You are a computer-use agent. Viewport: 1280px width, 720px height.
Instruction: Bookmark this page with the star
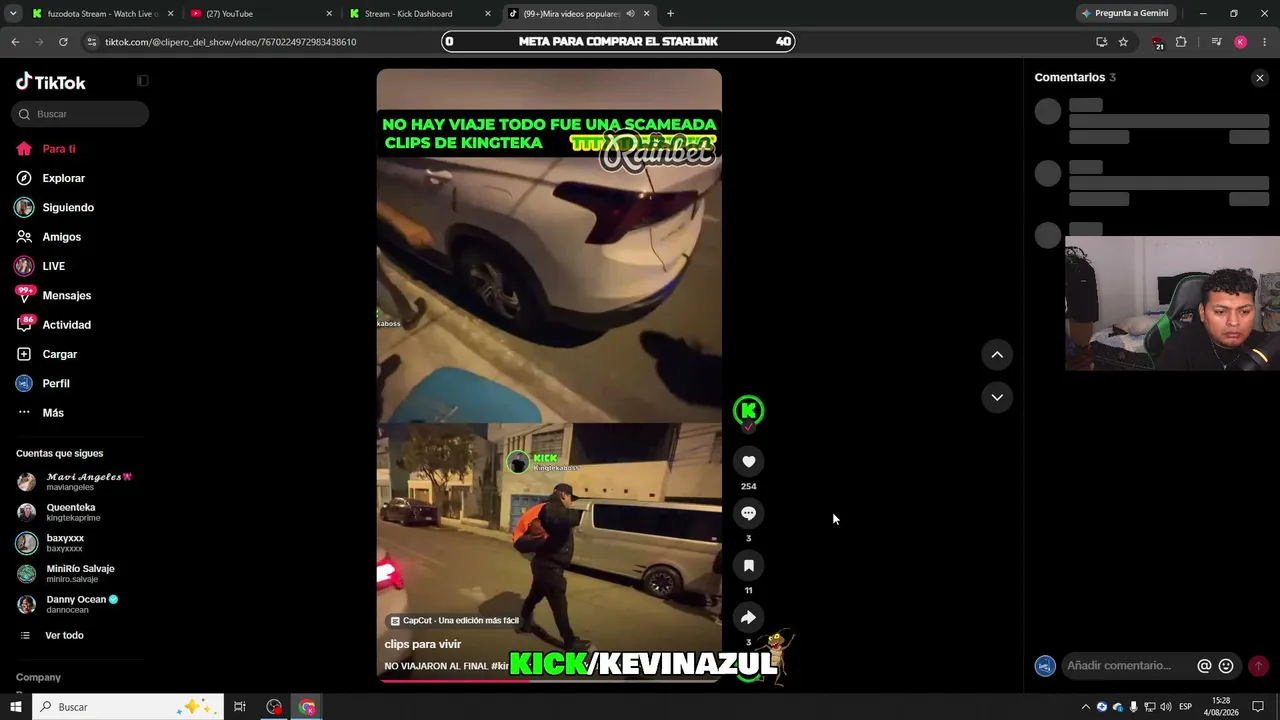coord(1123,42)
